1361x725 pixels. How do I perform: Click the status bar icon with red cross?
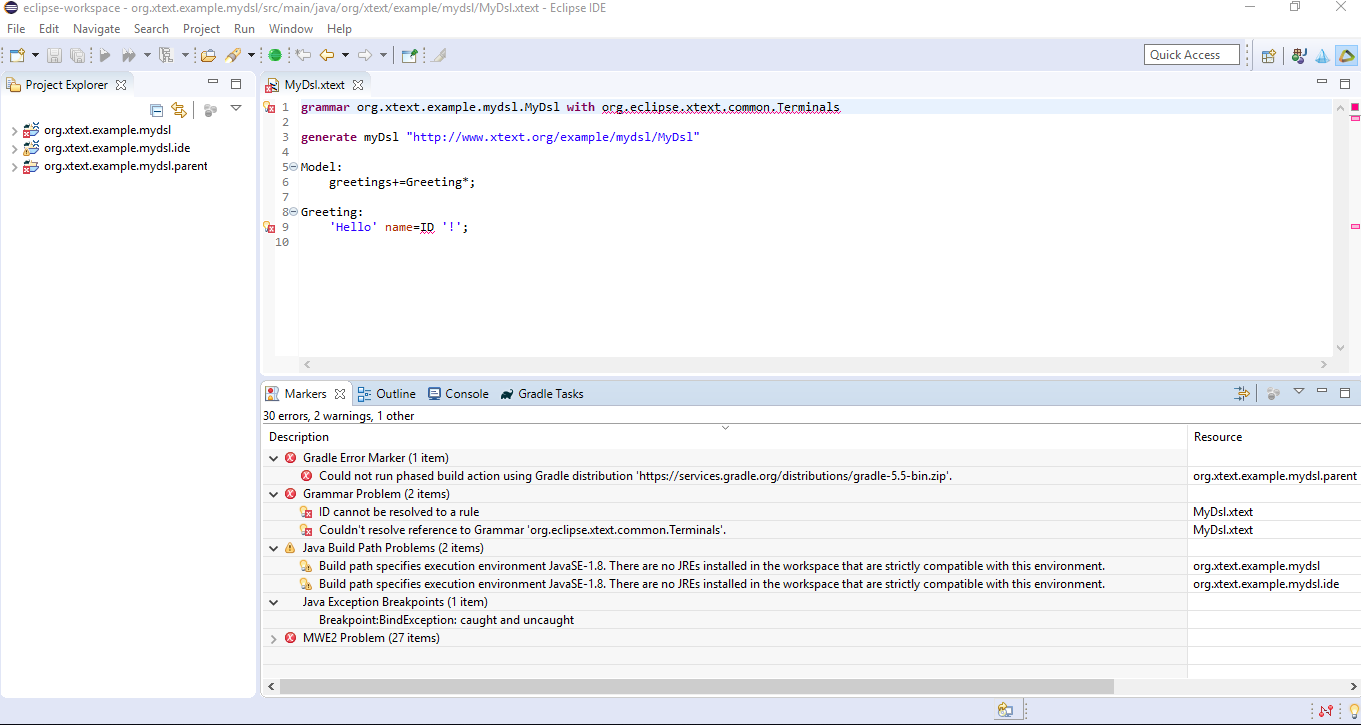tap(1326, 711)
